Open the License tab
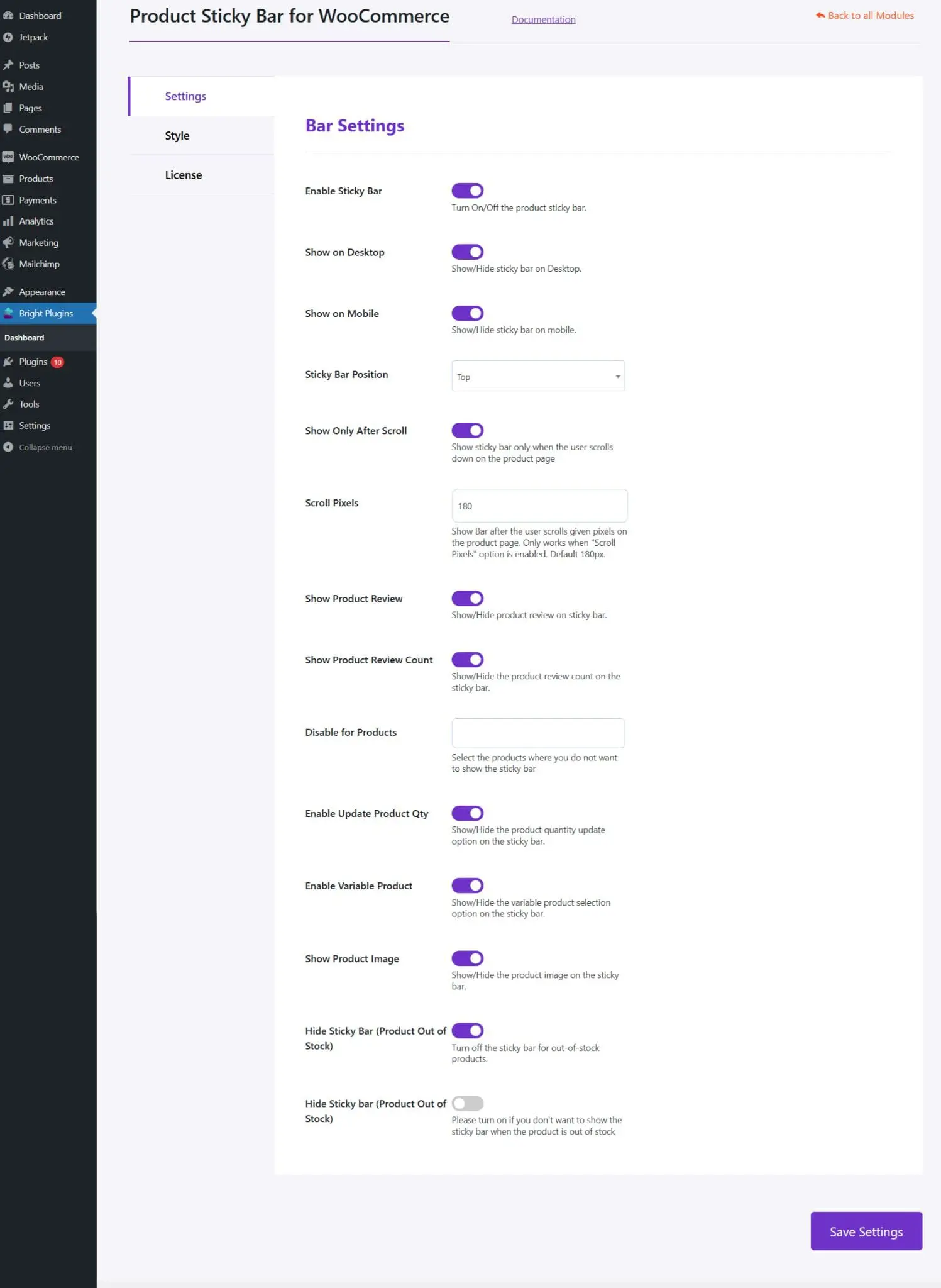The width and height of the screenshot is (941, 1288). click(184, 175)
